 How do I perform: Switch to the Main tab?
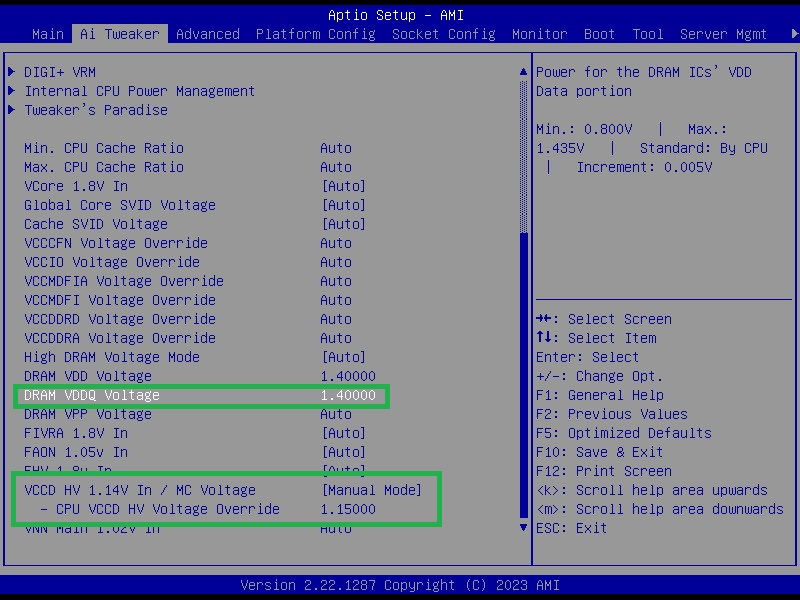point(47,34)
